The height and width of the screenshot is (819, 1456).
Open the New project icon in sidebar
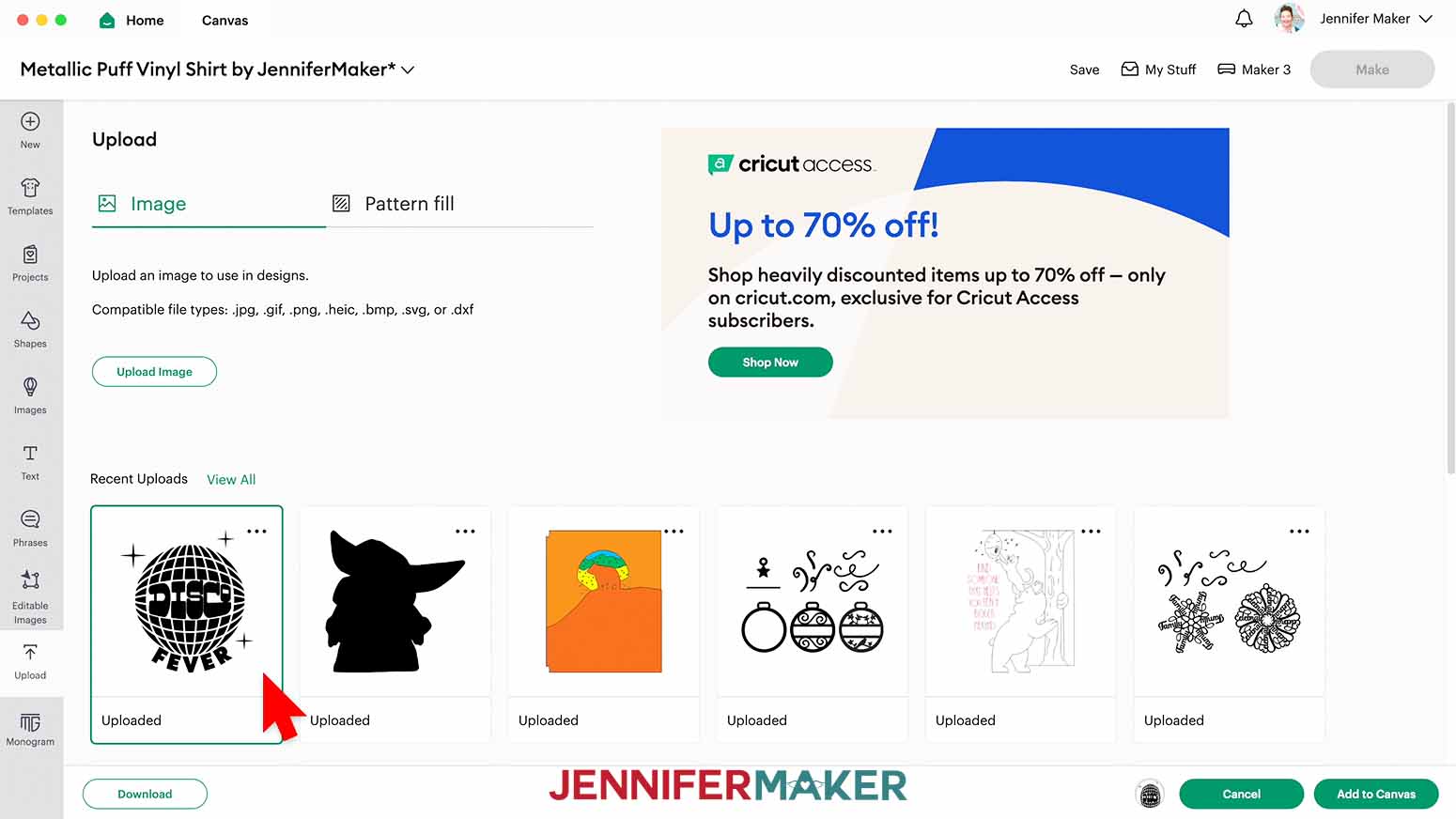click(x=30, y=131)
